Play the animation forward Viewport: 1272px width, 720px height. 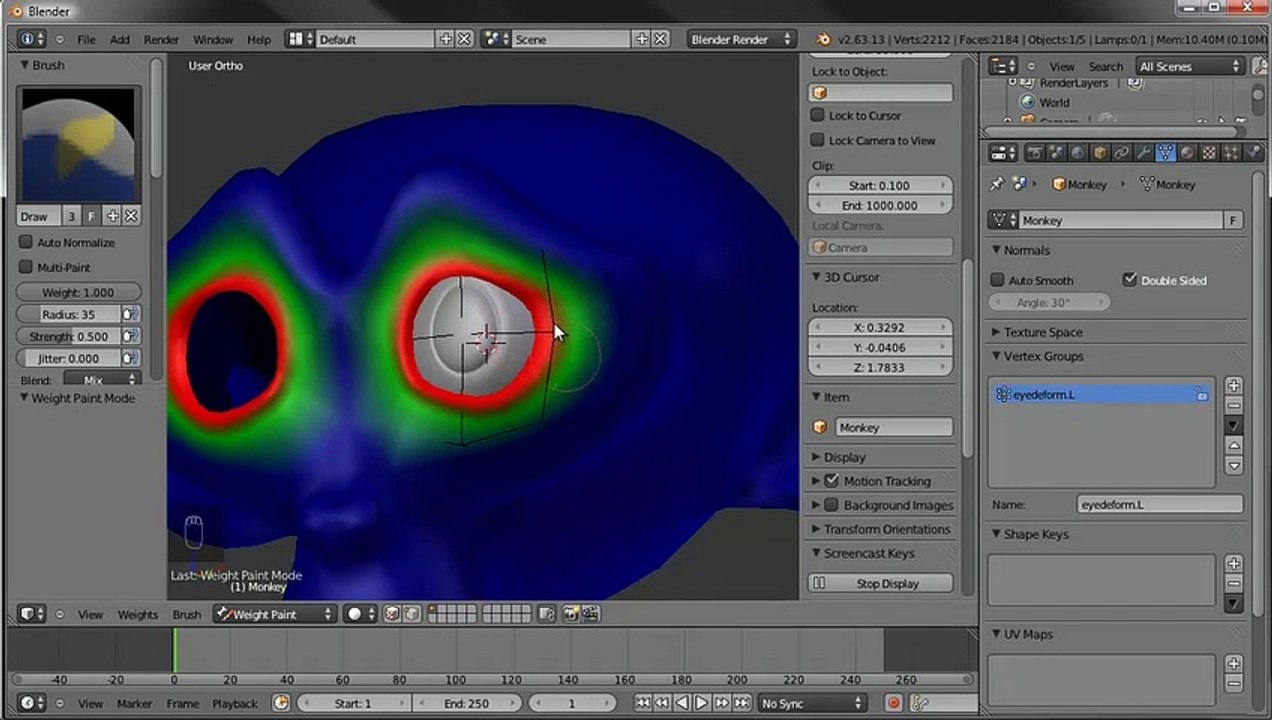pyautogui.click(x=701, y=703)
